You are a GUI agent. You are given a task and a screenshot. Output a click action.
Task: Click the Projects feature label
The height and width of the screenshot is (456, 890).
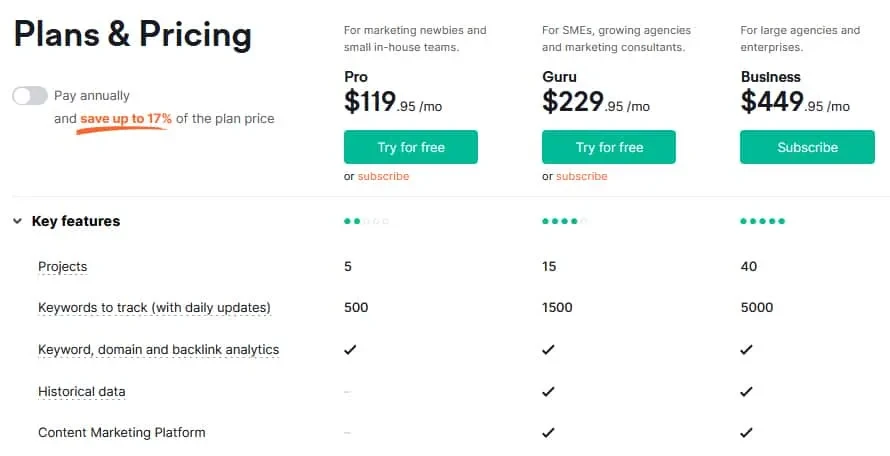(62, 266)
